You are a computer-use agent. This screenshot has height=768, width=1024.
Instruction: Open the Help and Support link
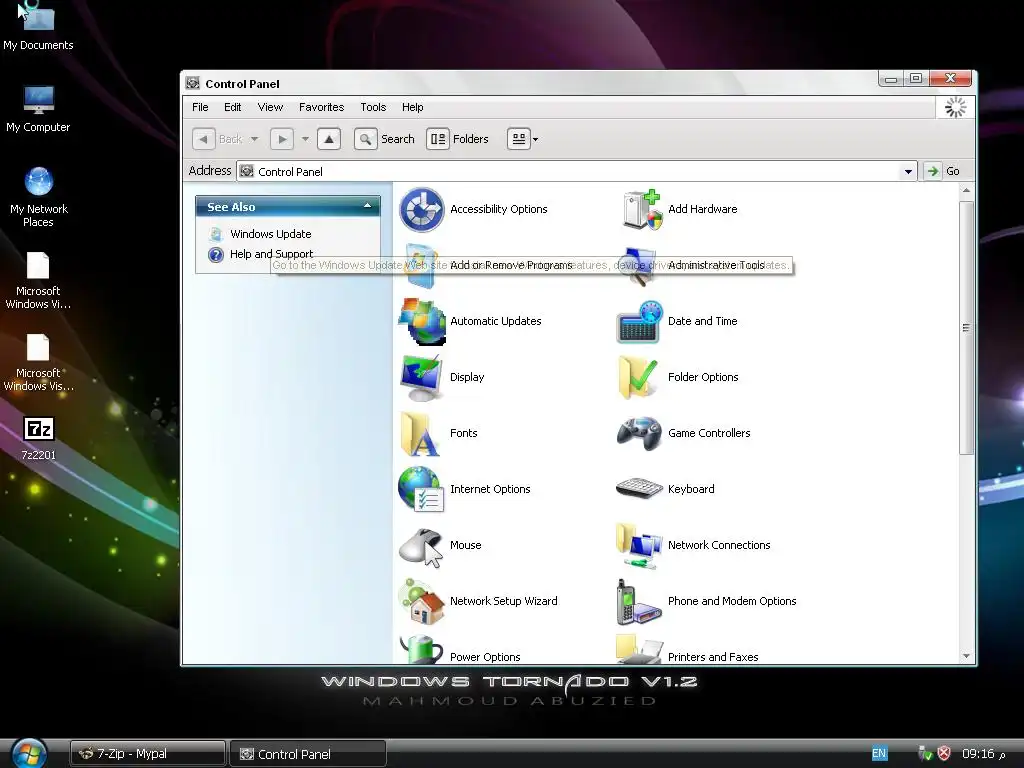271,254
